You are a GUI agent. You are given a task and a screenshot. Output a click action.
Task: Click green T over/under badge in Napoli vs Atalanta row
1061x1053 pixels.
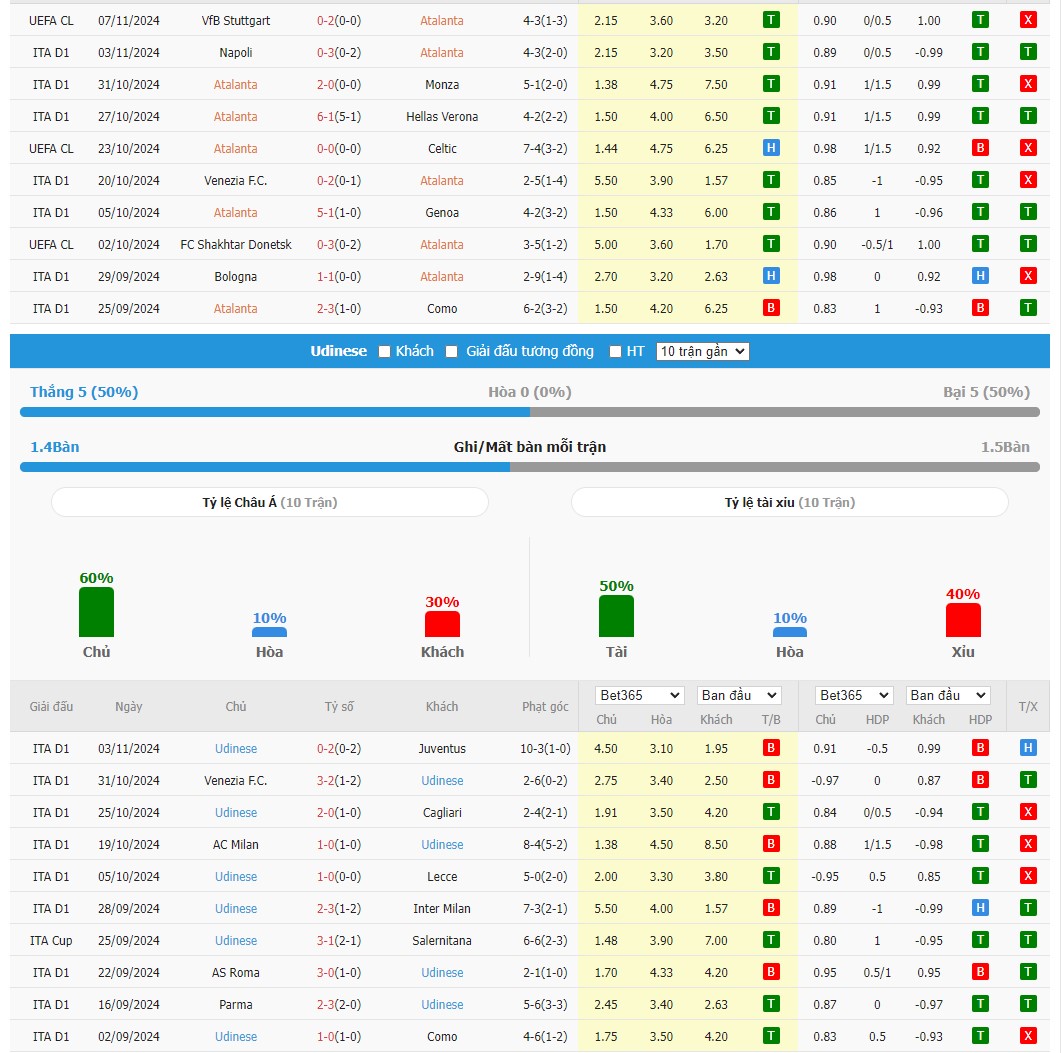click(1028, 51)
